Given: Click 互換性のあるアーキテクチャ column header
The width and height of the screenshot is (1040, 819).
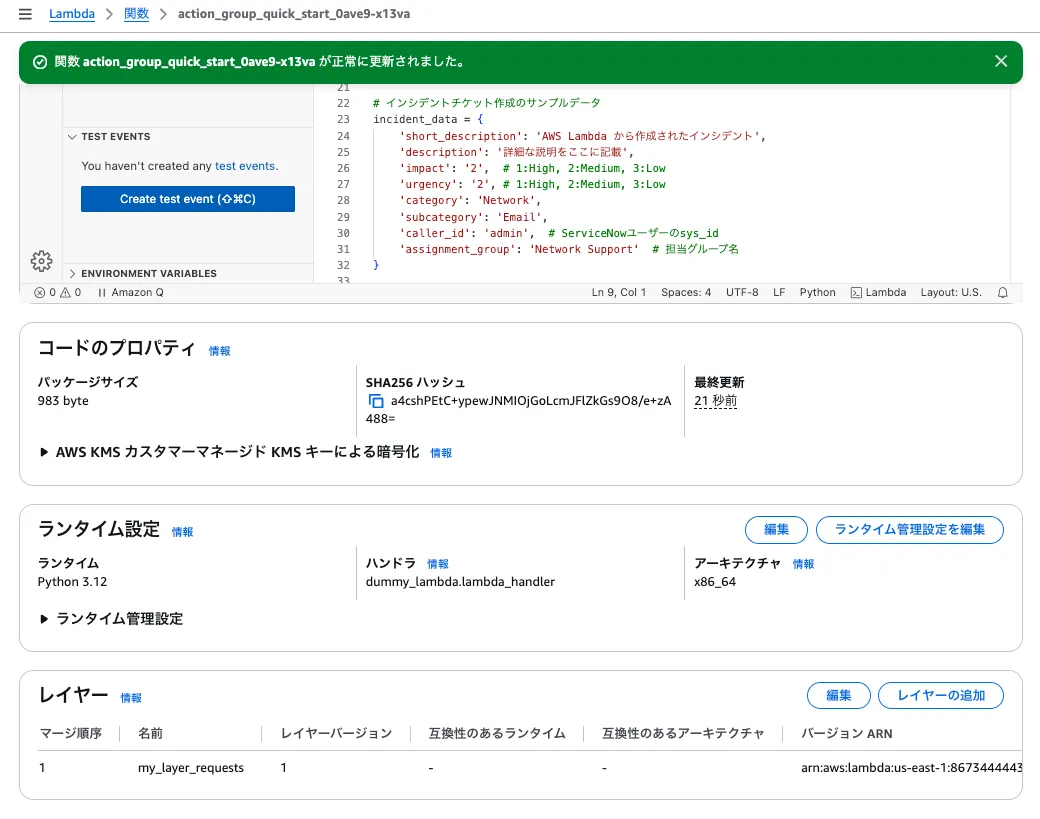Looking at the screenshot, I should pos(683,733).
